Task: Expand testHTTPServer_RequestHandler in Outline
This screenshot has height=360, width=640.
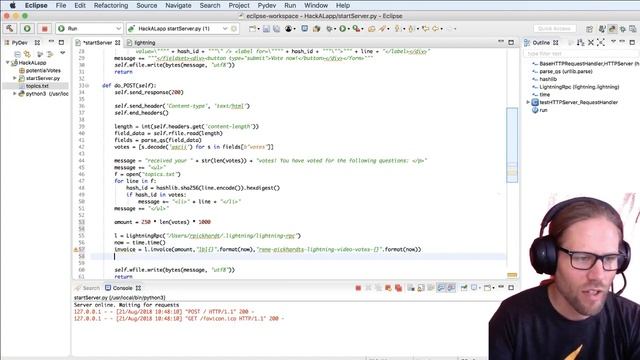Action: pyautogui.click(x=528, y=102)
